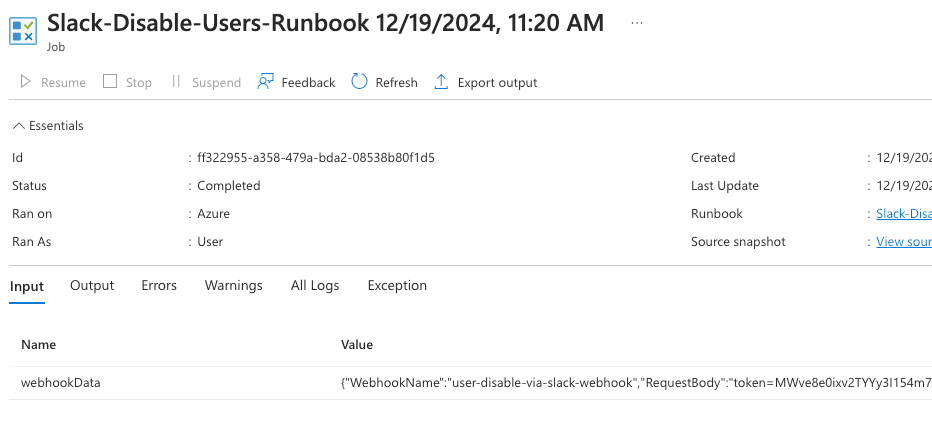
Task: Click the job Id value ff322955-a358-479a-bda2-08538b80f1d5
Action: pos(316,158)
